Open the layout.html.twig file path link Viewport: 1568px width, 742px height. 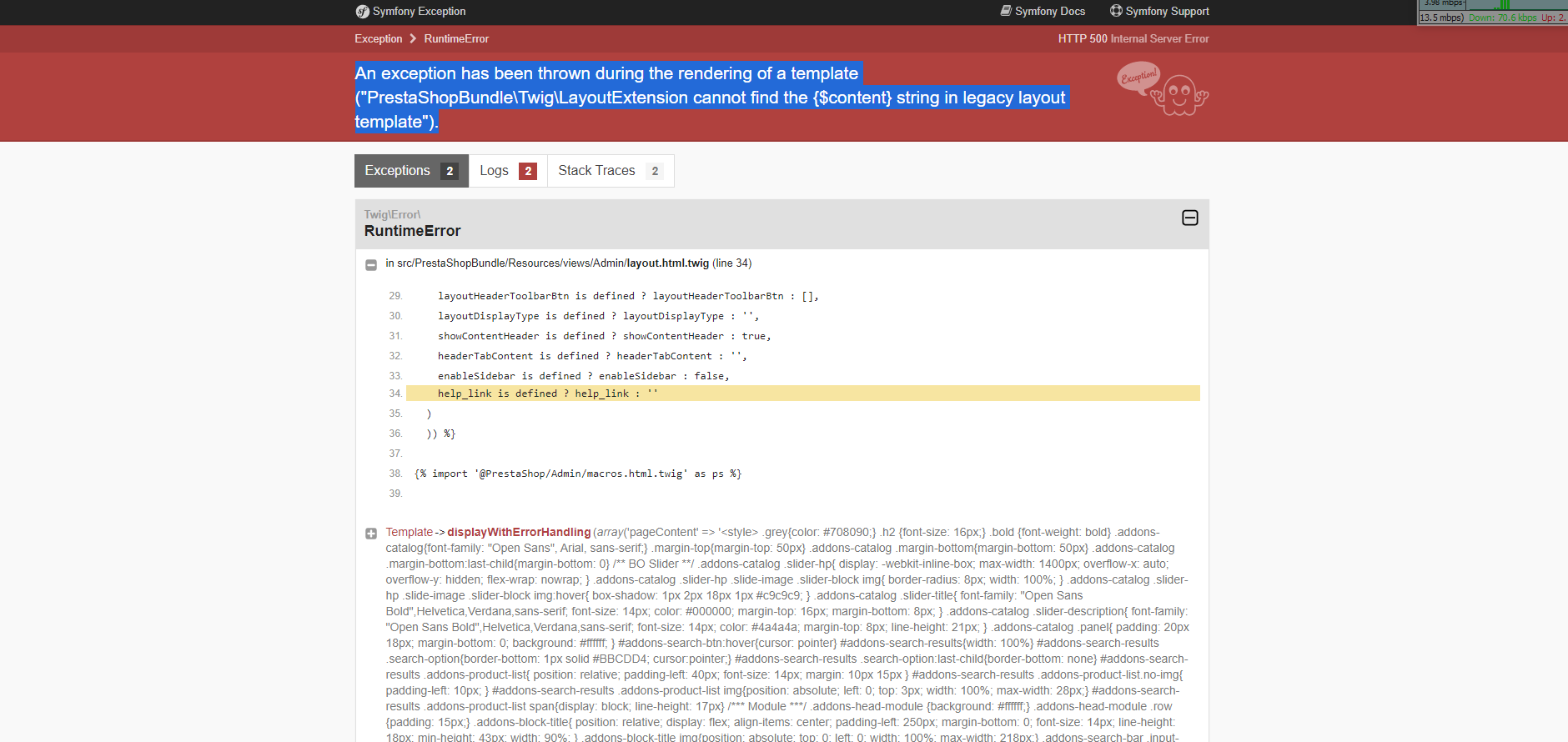click(x=553, y=263)
